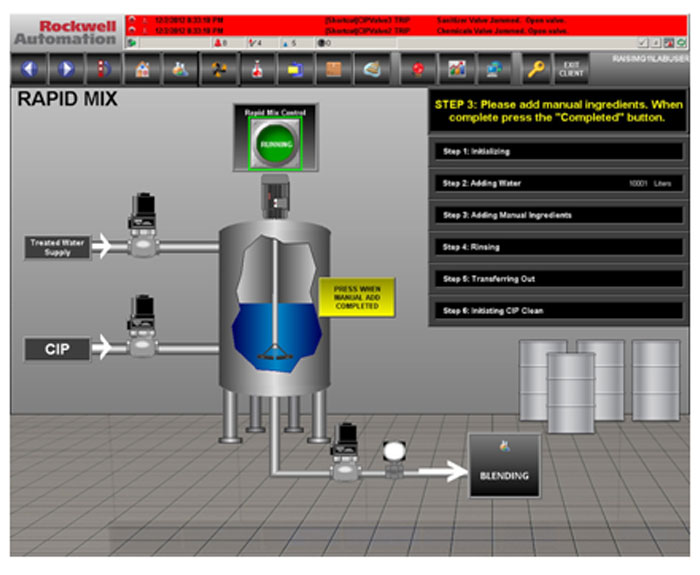
Task: Click the CIP inlet valve
Action: point(146,322)
